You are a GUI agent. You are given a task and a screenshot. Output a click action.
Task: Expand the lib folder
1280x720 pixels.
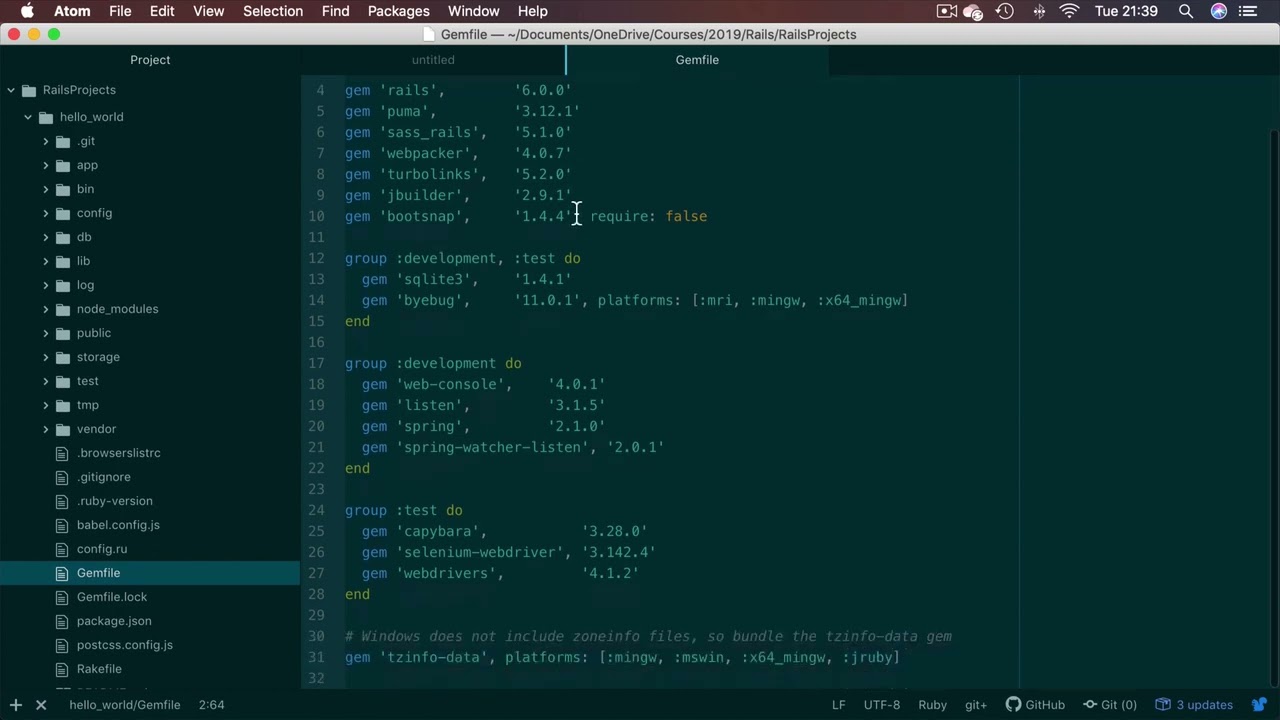[x=45, y=261]
